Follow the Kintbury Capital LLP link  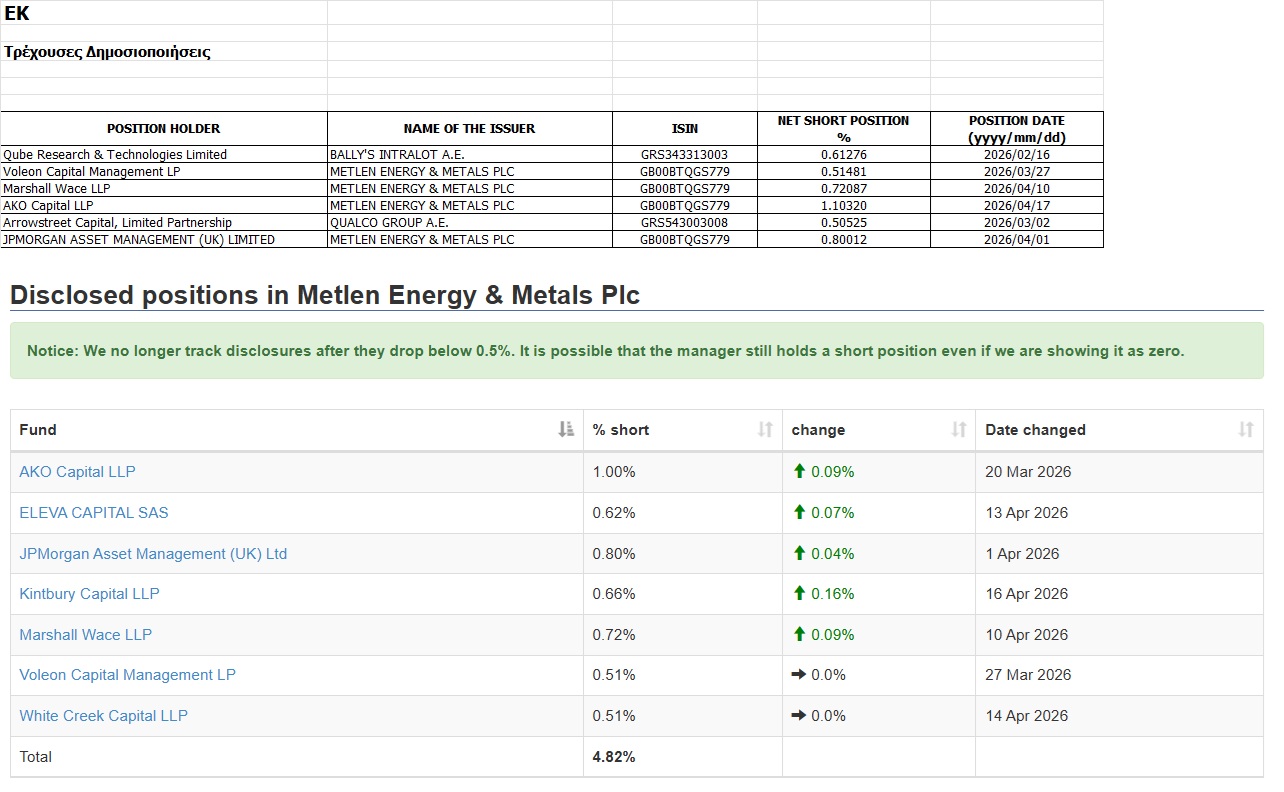(x=89, y=594)
